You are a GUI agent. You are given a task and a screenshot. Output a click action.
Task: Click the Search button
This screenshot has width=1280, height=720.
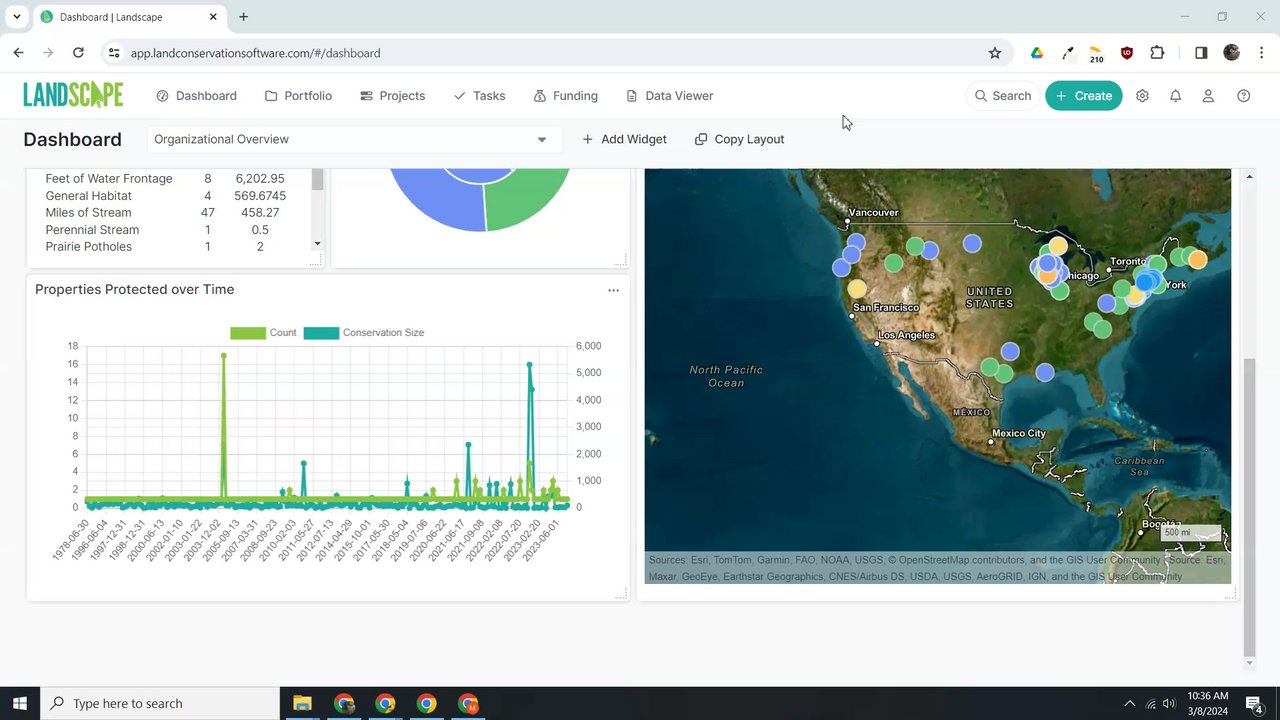point(1002,96)
